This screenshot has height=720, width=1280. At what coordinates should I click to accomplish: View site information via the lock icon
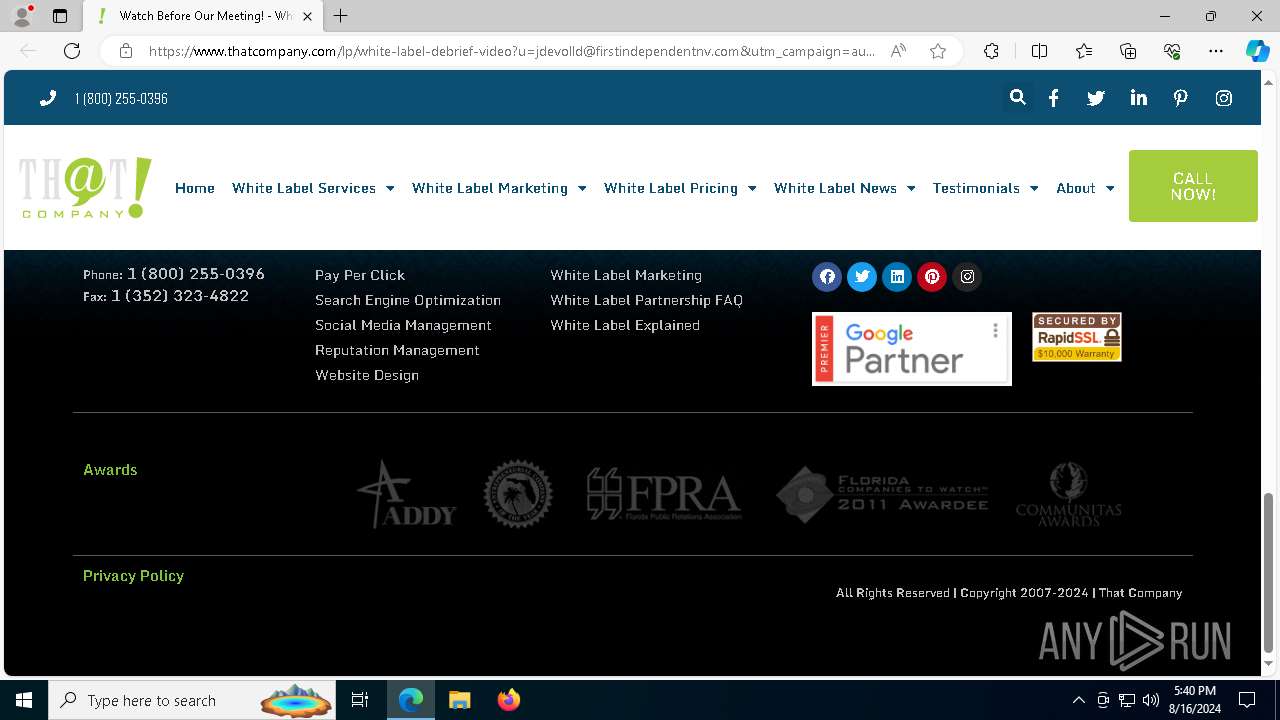pyautogui.click(x=126, y=51)
